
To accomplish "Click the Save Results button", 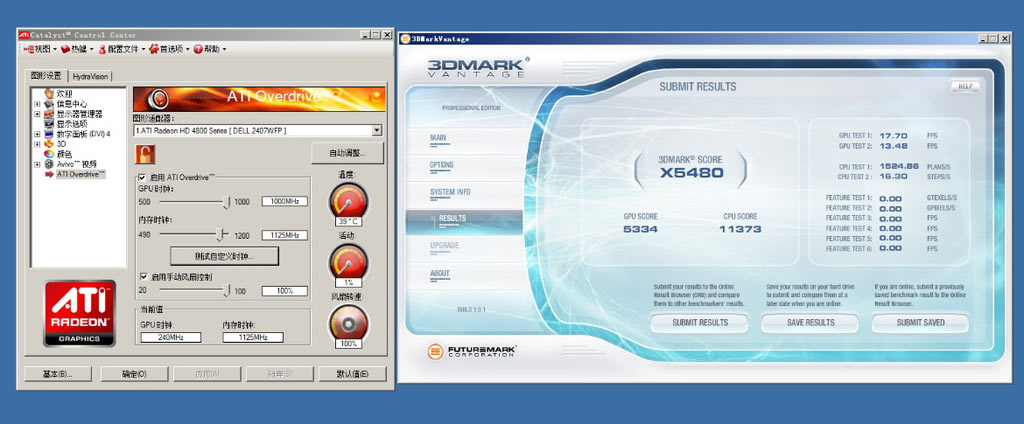I will pyautogui.click(x=810, y=322).
